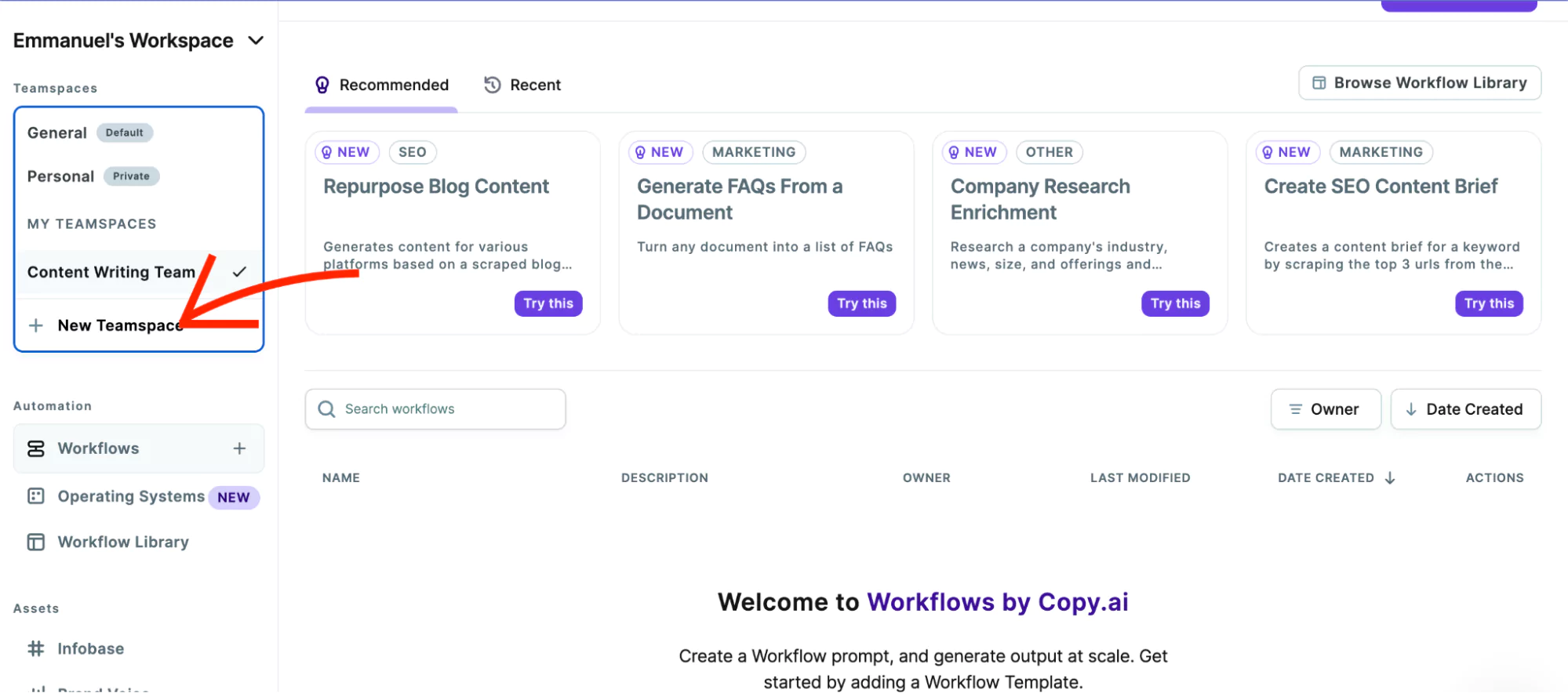The height and width of the screenshot is (693, 1568).
Task: Open the Owner filter dropdown
Action: coord(1326,409)
